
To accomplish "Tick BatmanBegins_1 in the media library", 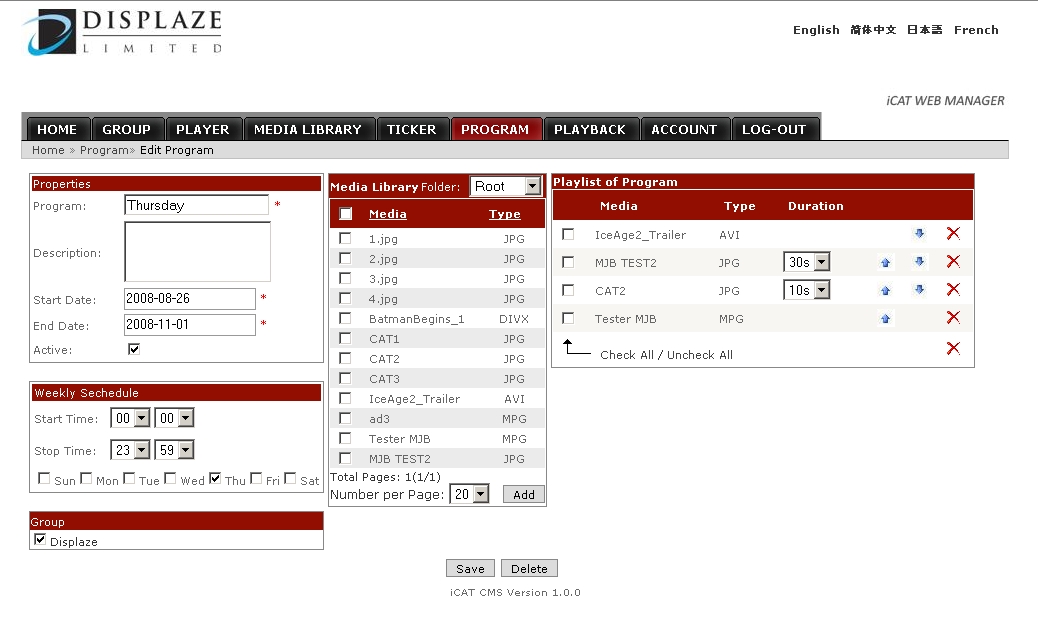I will tap(345, 318).
